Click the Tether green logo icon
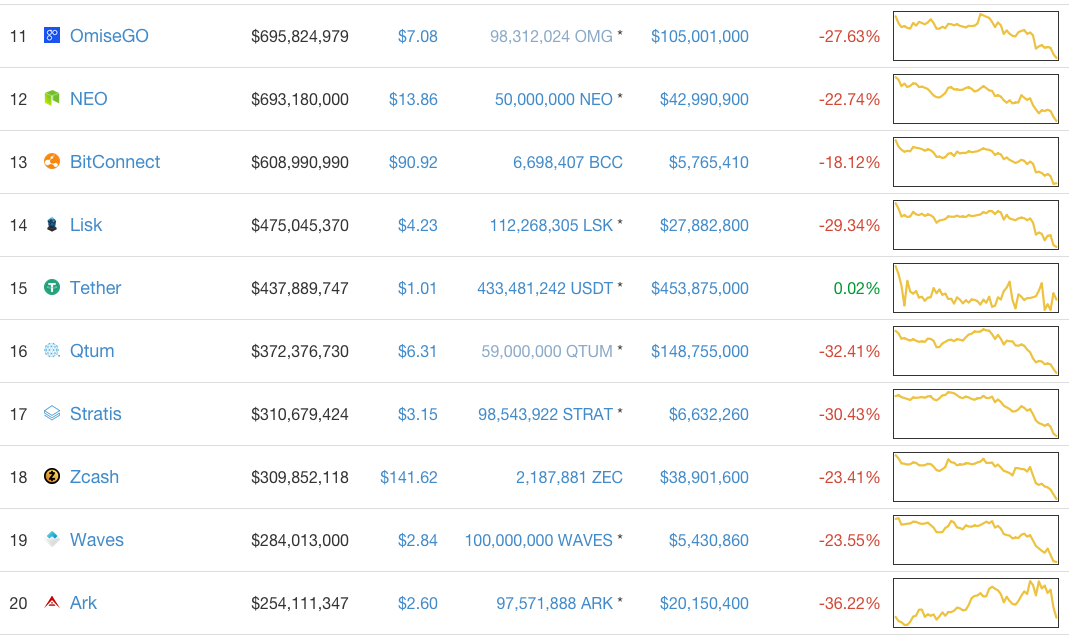Screen dimensions: 1071x637 coord(52,288)
